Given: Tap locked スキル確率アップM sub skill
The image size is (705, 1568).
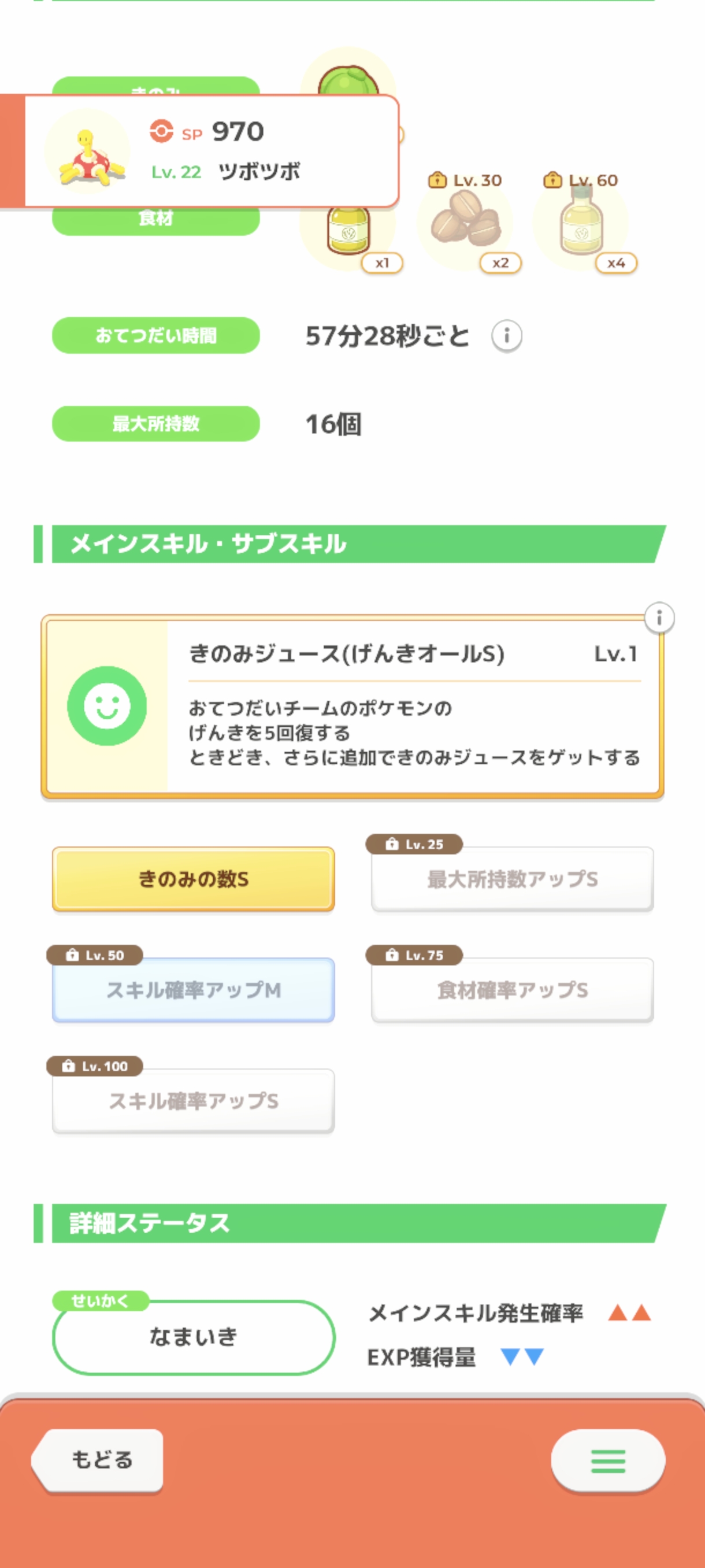Looking at the screenshot, I should pyautogui.click(x=194, y=990).
